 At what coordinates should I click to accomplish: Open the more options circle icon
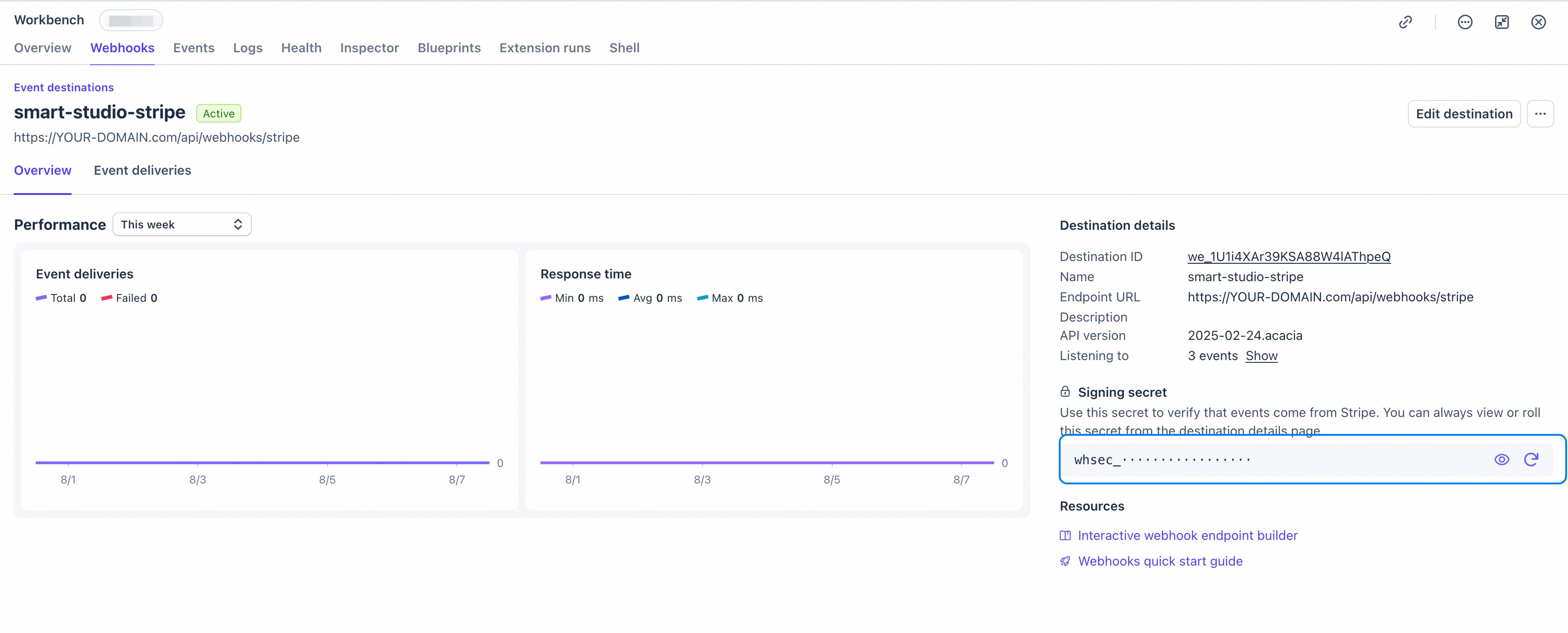click(x=1464, y=22)
